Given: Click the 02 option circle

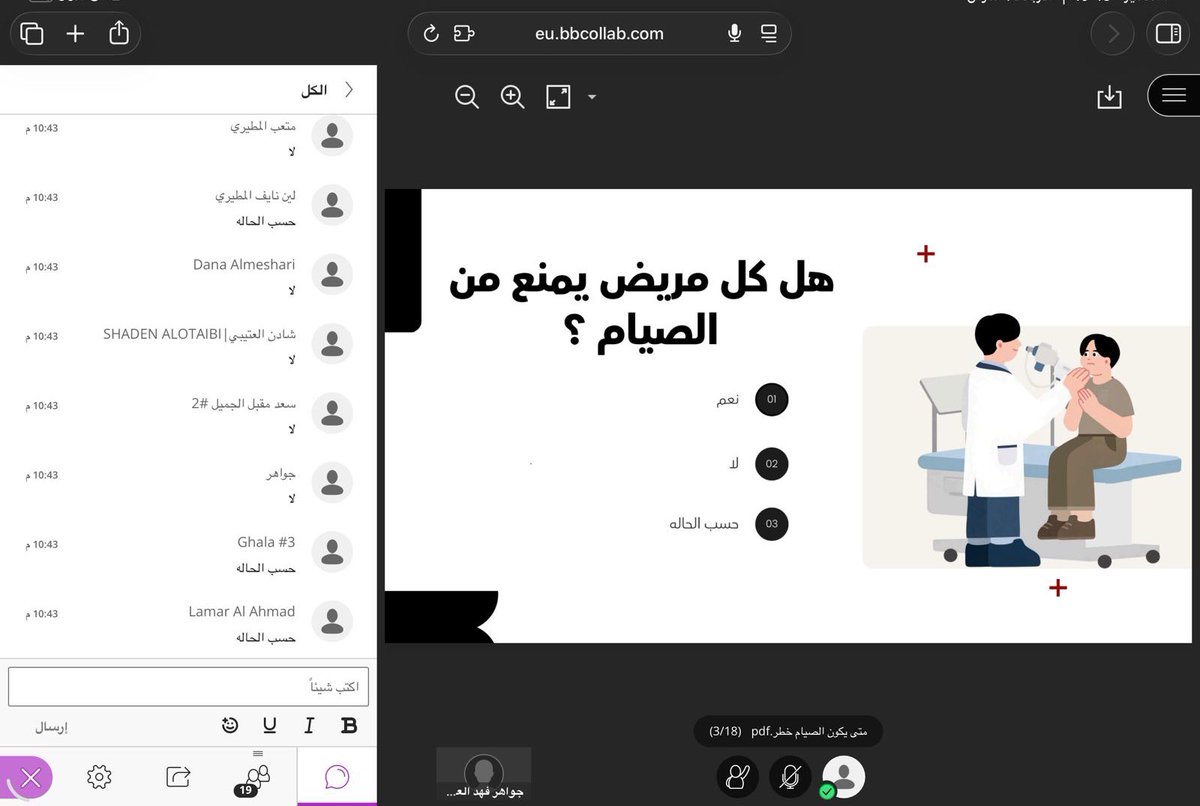Looking at the screenshot, I should point(772,464).
